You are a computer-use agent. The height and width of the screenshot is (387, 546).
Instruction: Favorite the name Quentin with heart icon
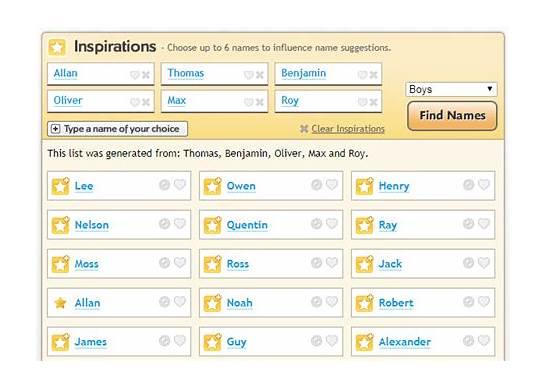(332, 223)
